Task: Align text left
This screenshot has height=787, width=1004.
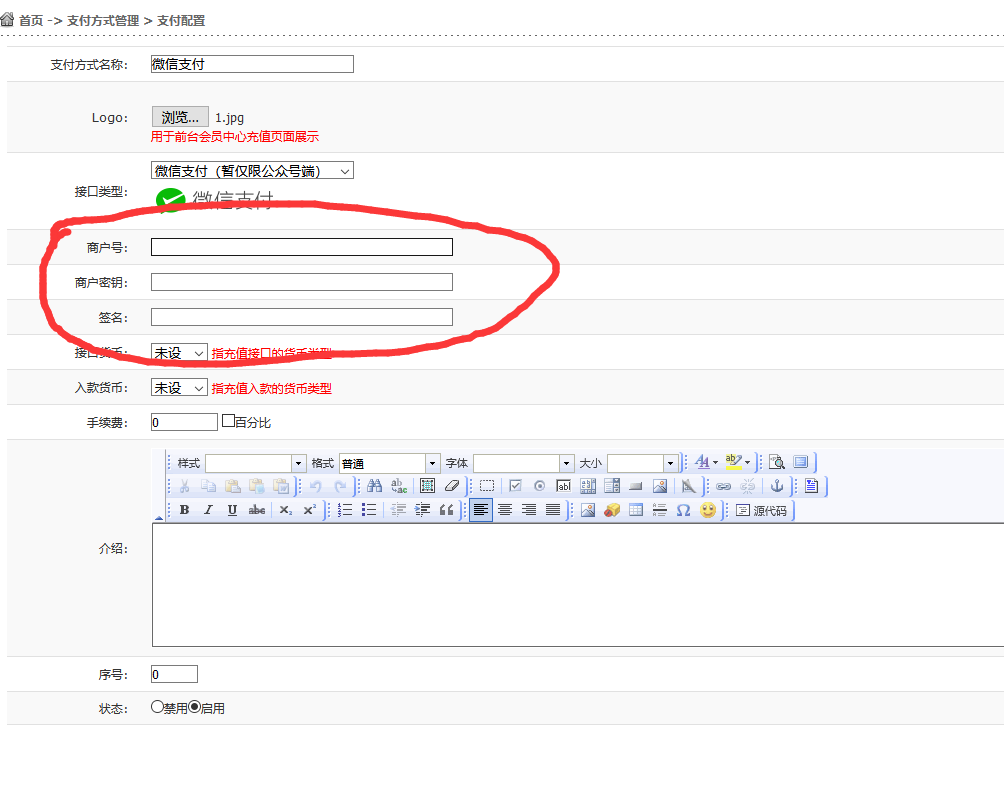Action: pyautogui.click(x=481, y=510)
